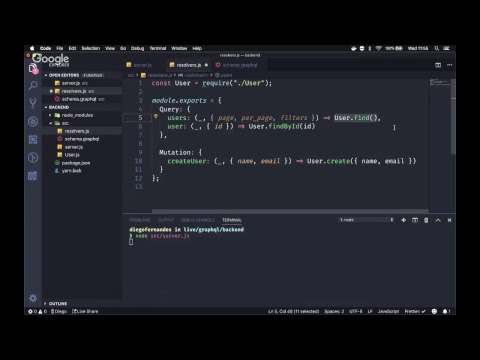480x360 pixels.
Task: Split the terminal pane
Action: tap(415, 220)
